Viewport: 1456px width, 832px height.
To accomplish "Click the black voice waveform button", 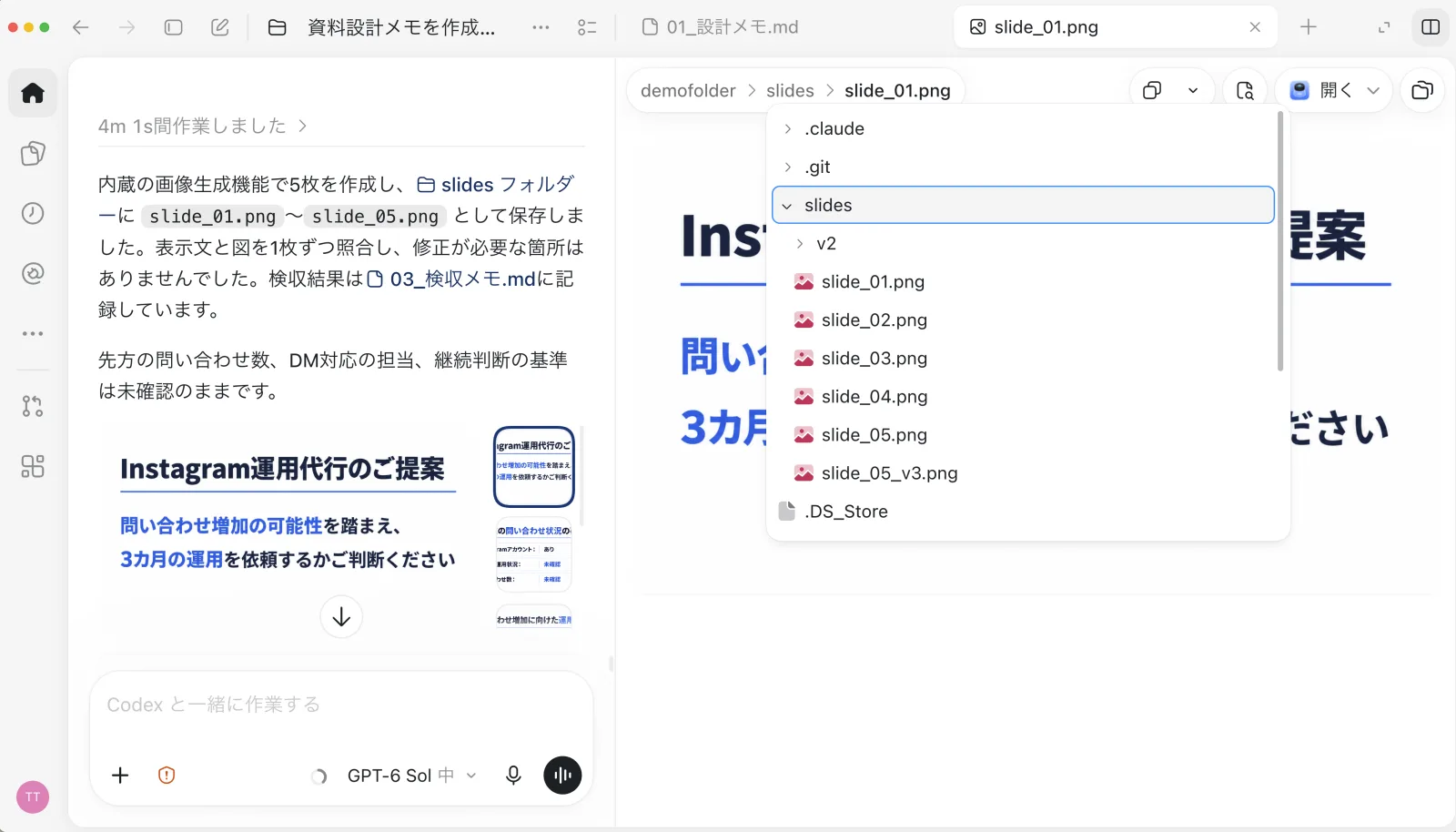I will point(562,776).
